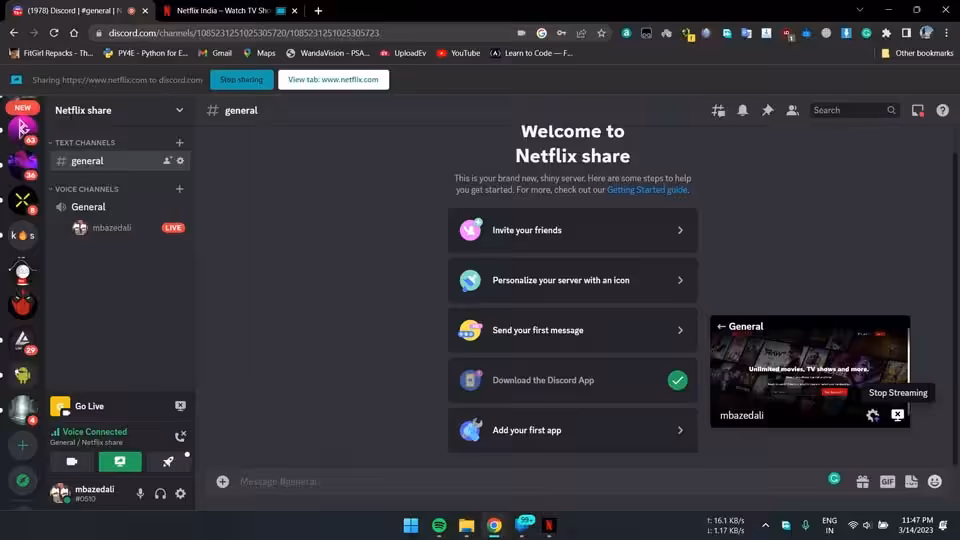Deafen with the headphones icon
The image size is (960, 540).
(x=160, y=493)
